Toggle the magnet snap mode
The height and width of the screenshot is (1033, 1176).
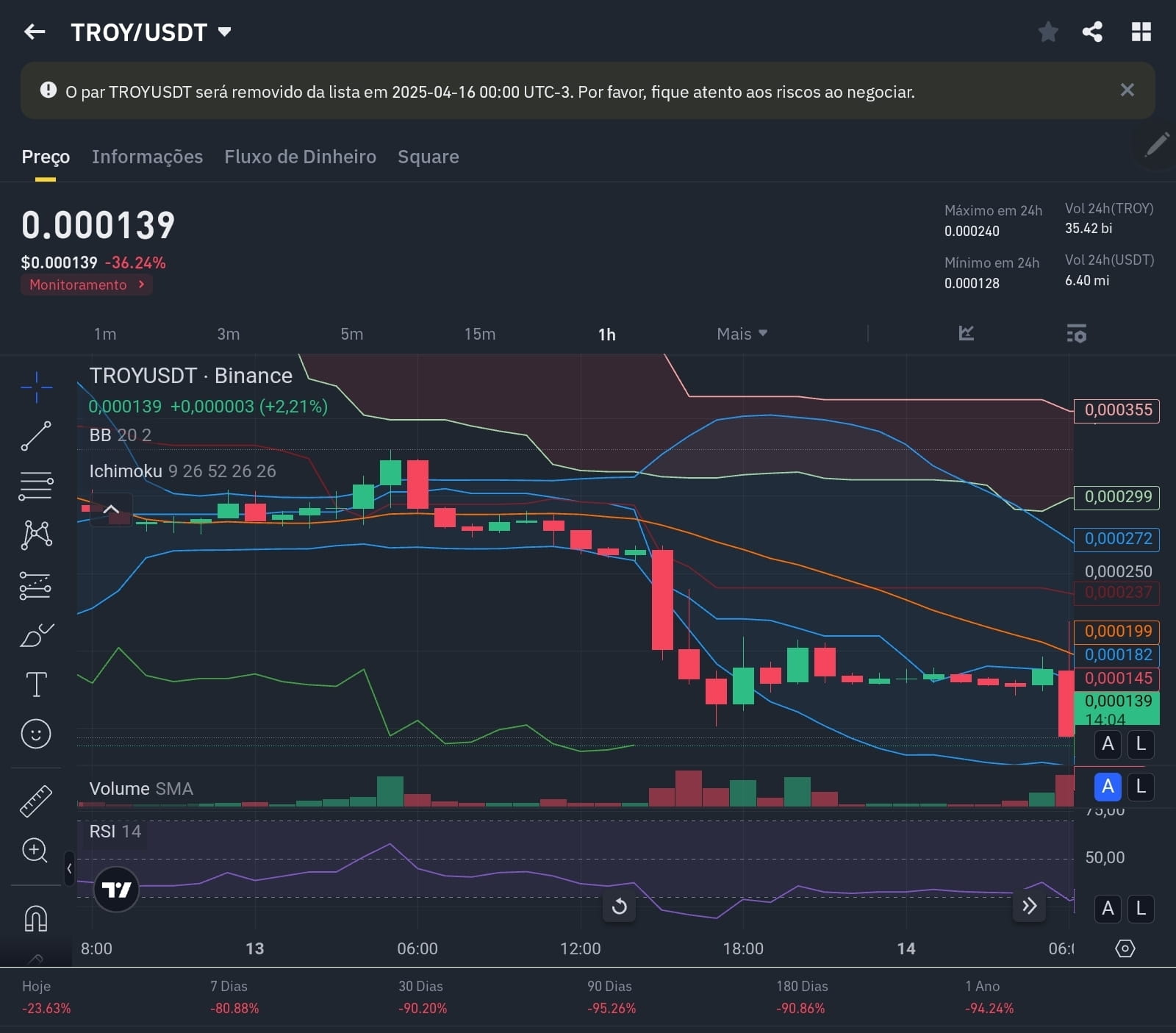click(x=36, y=918)
